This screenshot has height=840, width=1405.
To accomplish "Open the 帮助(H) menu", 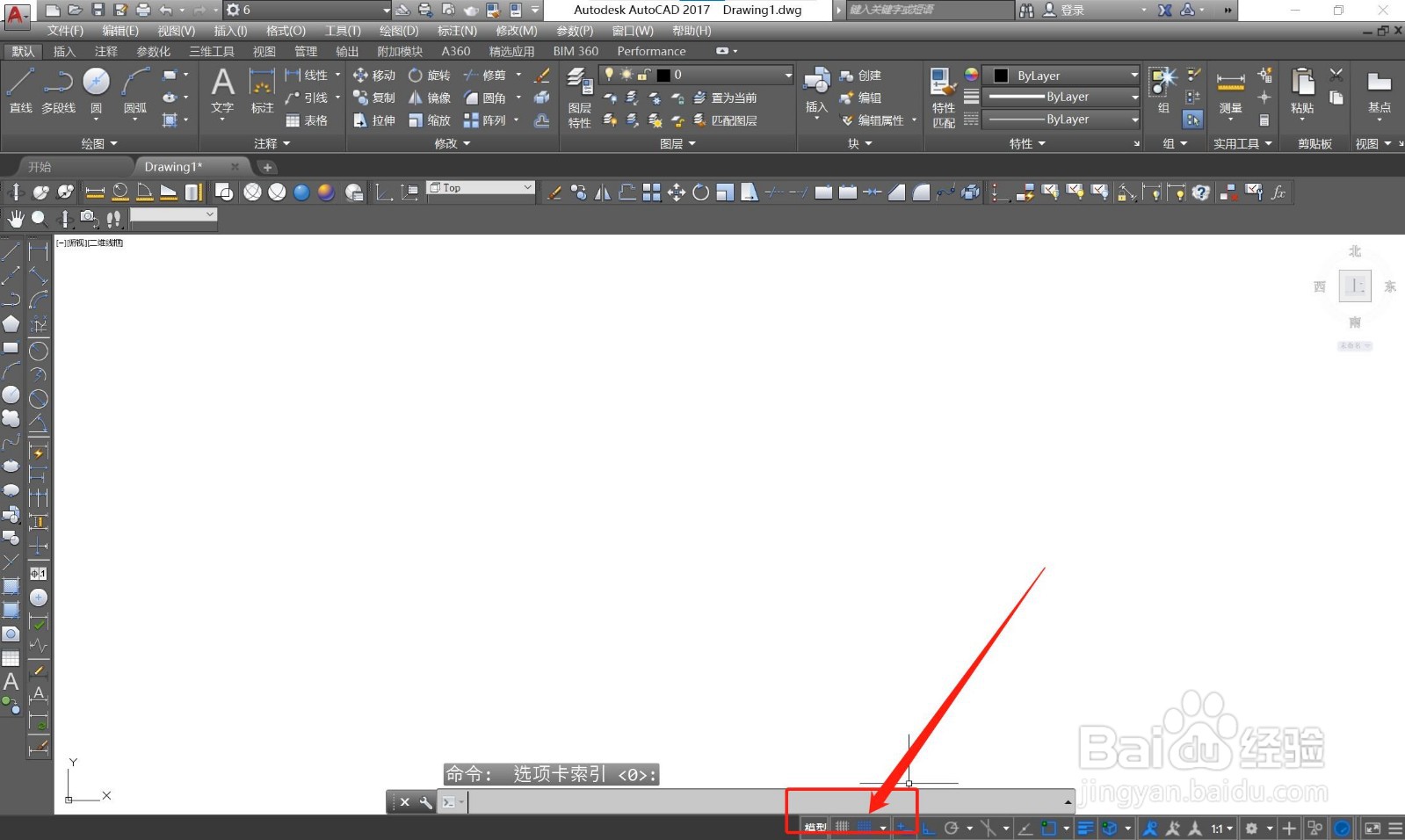I will 692,31.
